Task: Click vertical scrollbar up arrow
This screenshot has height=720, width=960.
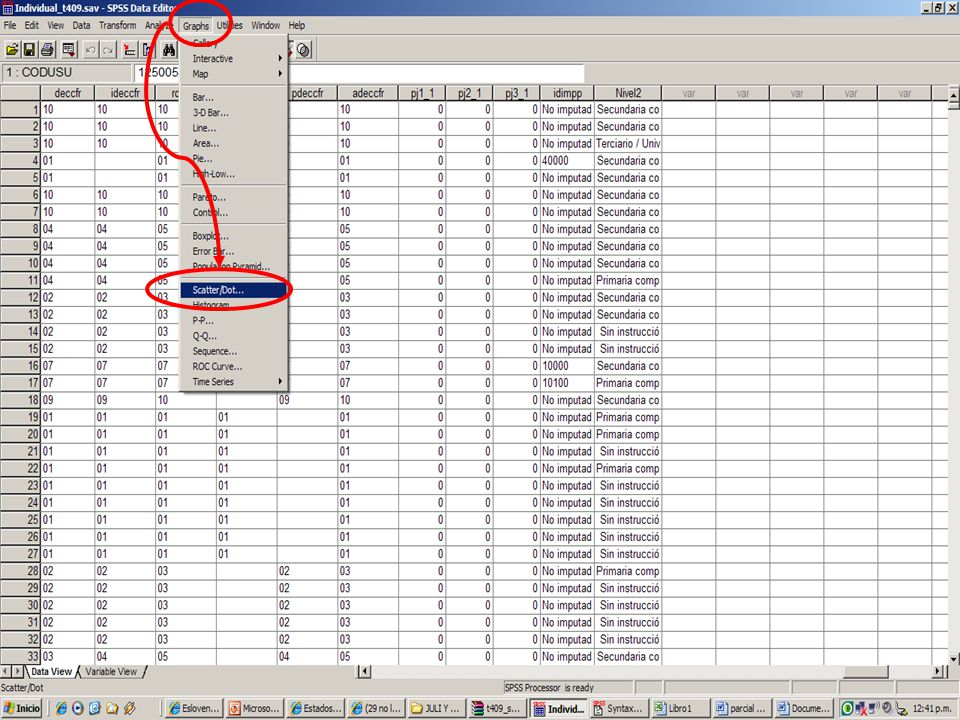Action: pyautogui.click(x=953, y=96)
